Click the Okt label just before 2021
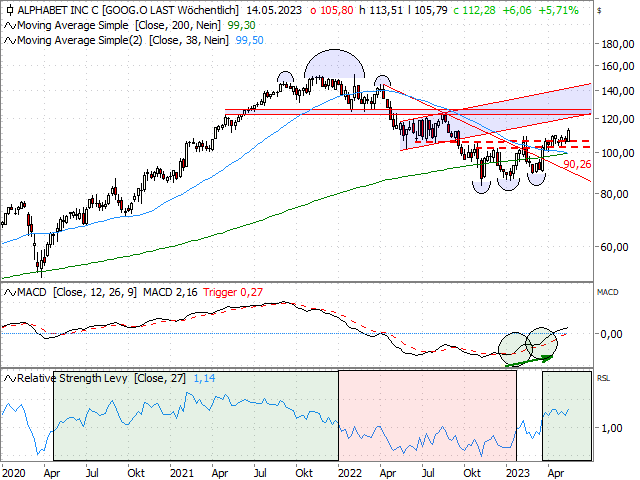640x480 pixels. click(136, 473)
